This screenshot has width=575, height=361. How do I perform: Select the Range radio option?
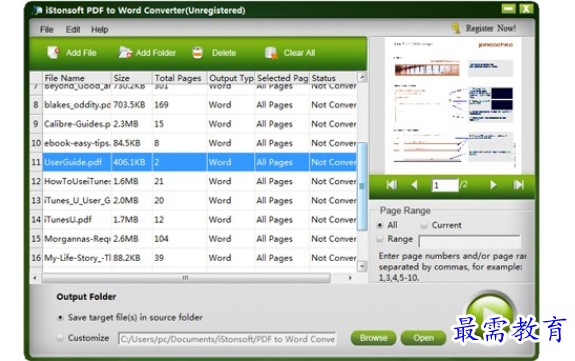[380, 239]
